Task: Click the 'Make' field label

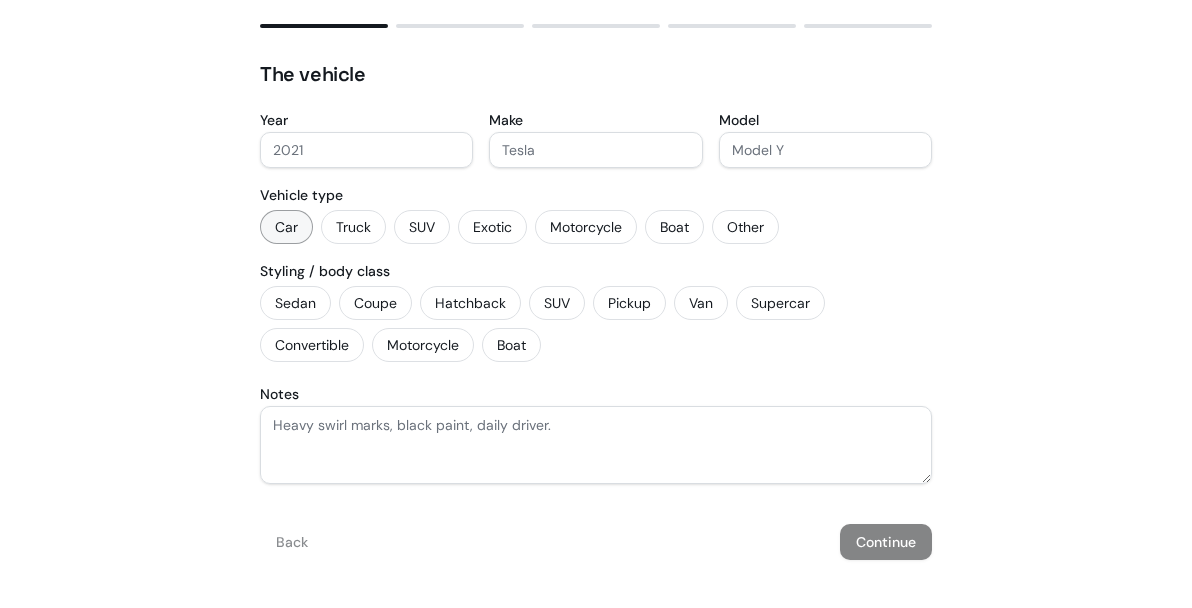Action: tap(506, 120)
